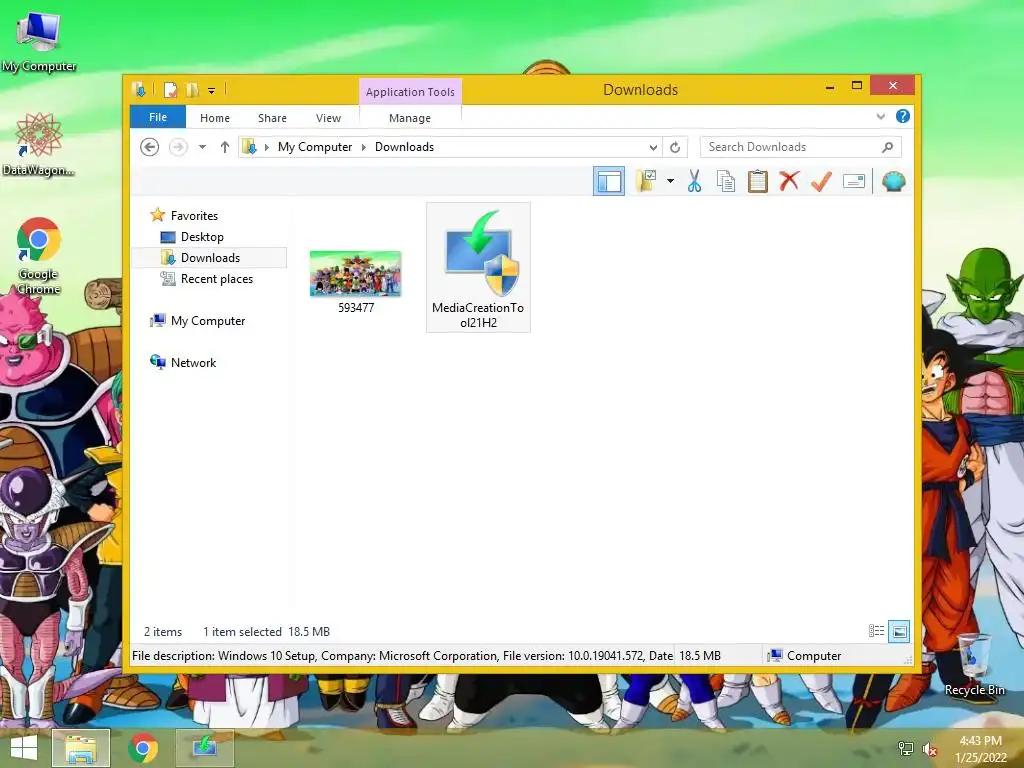The height and width of the screenshot is (768, 1024).
Task: Select the DataWagon desktop shortcut
Action: (x=39, y=144)
